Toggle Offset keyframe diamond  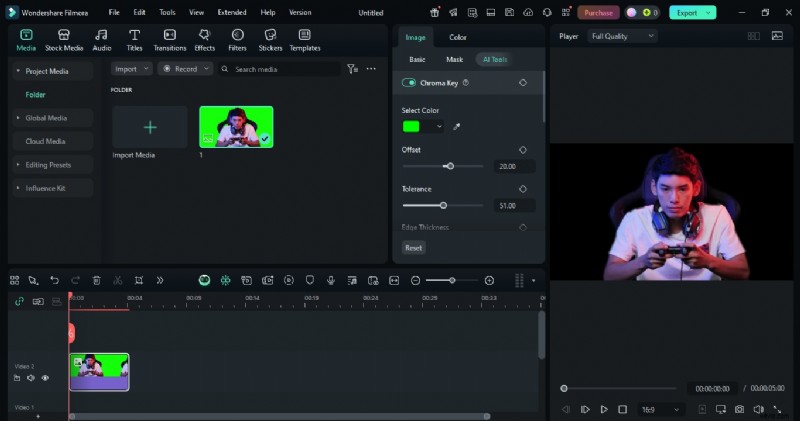[523, 150]
